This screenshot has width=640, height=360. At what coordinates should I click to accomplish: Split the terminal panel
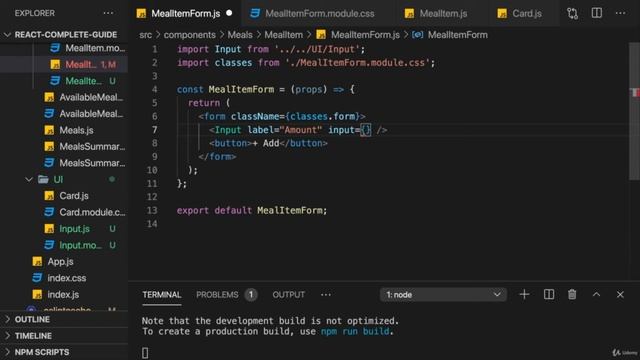[549, 294]
